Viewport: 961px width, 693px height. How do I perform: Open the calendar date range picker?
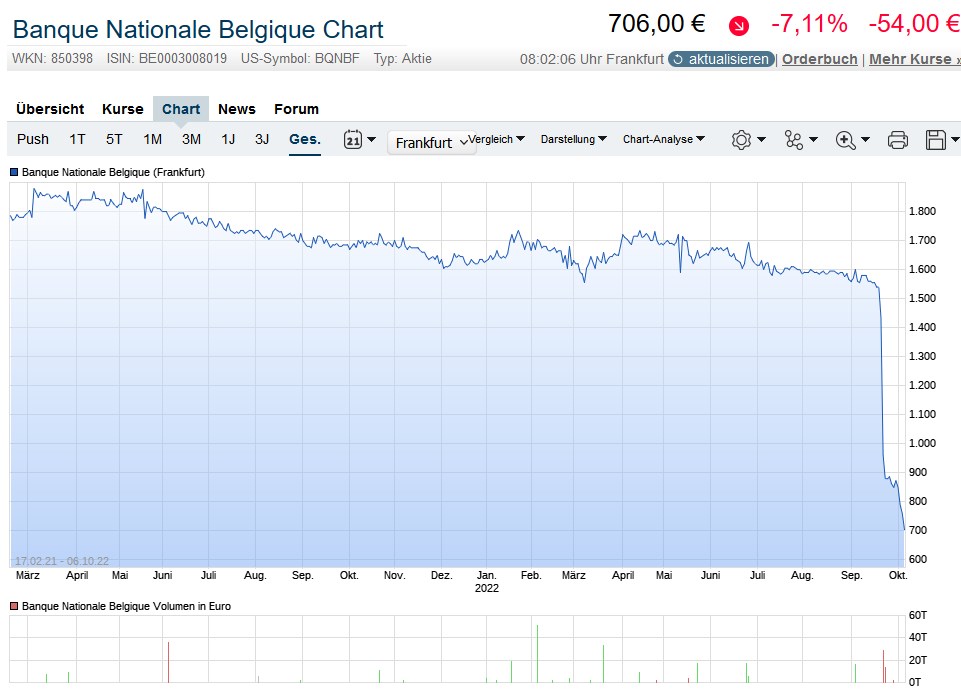(358, 140)
